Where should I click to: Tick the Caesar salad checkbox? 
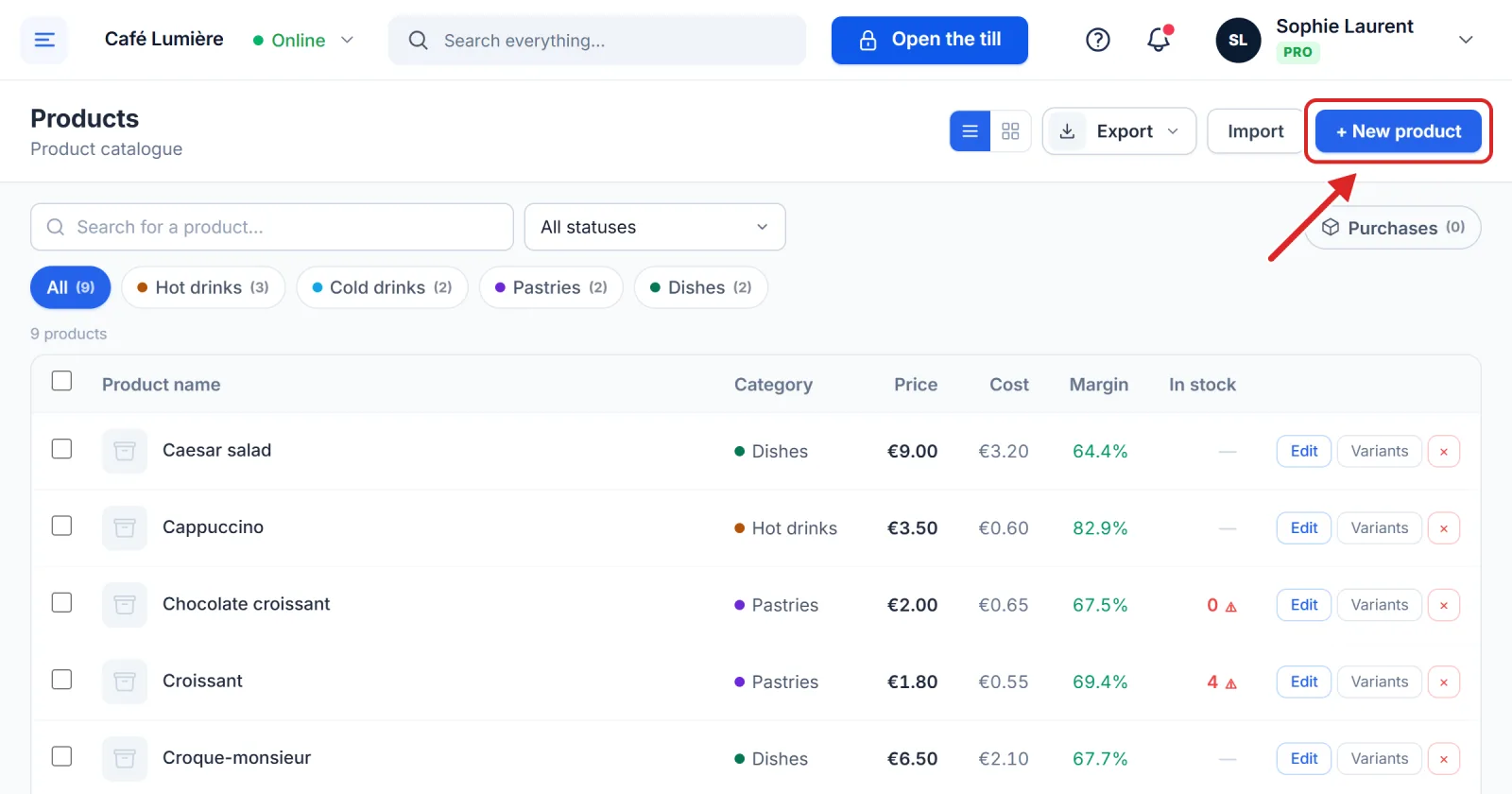point(61,448)
